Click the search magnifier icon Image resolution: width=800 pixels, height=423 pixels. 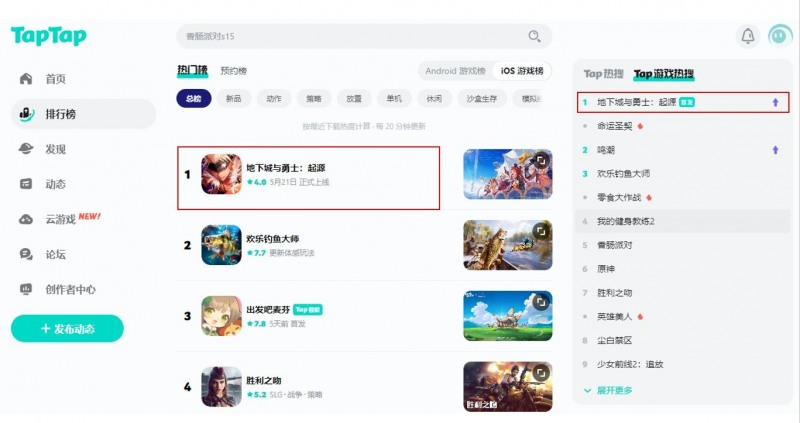point(535,37)
